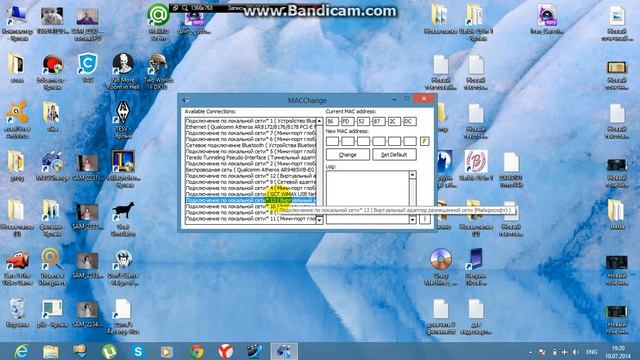Open the MACChange desktop shortcut
The height and width of the screenshot is (360, 640).
(52, 166)
